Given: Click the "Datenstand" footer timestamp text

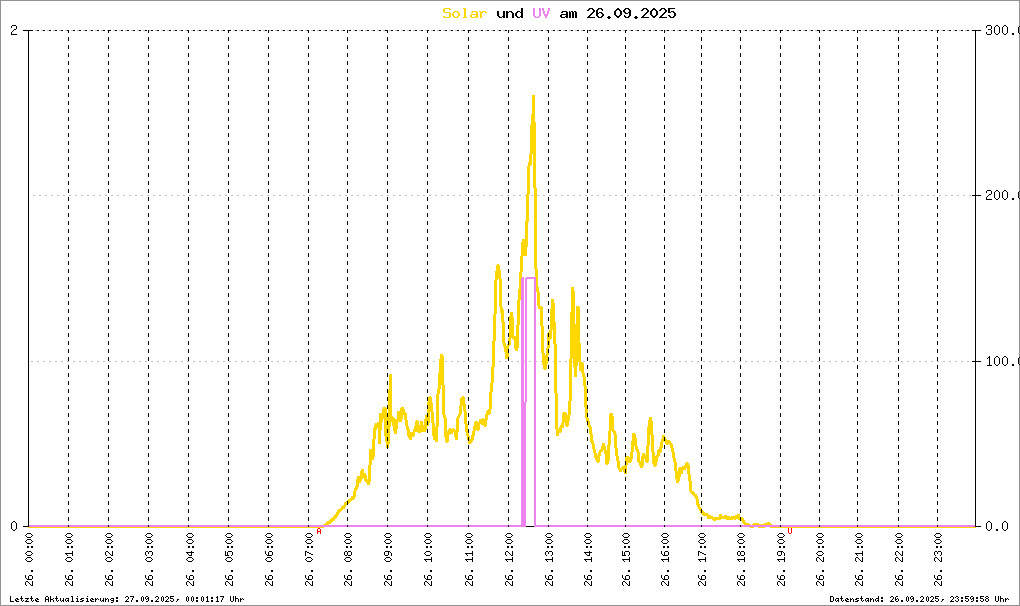Looking at the screenshot, I should [919, 598].
